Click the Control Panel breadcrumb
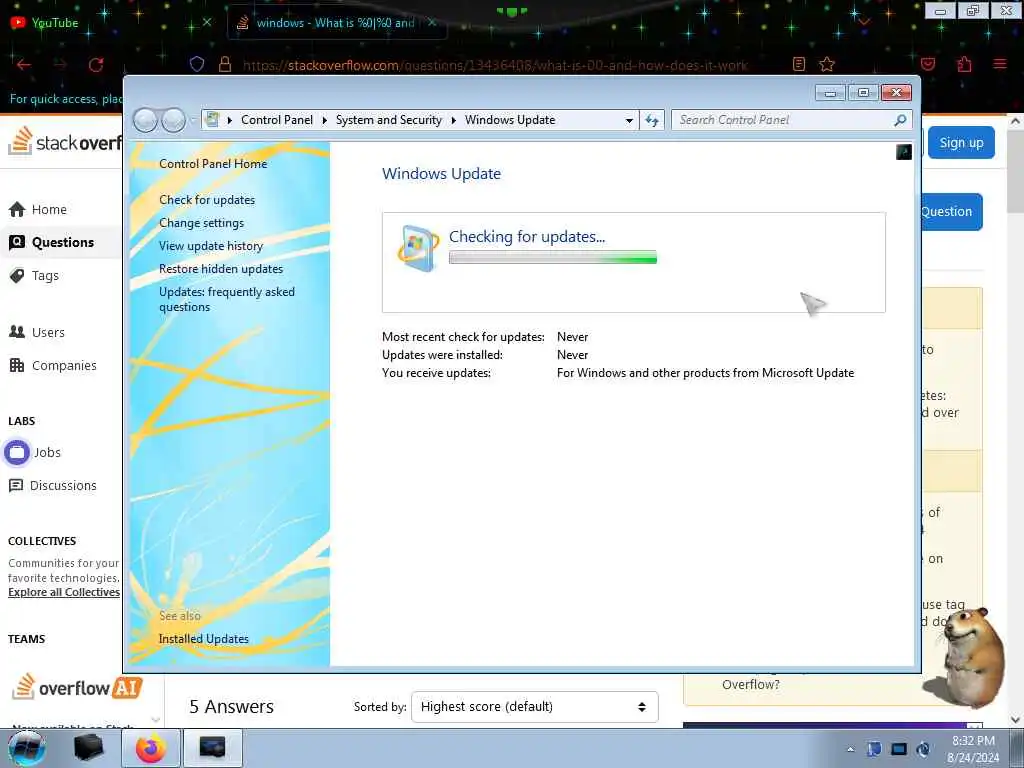The image size is (1024, 768). pyautogui.click(x=277, y=120)
